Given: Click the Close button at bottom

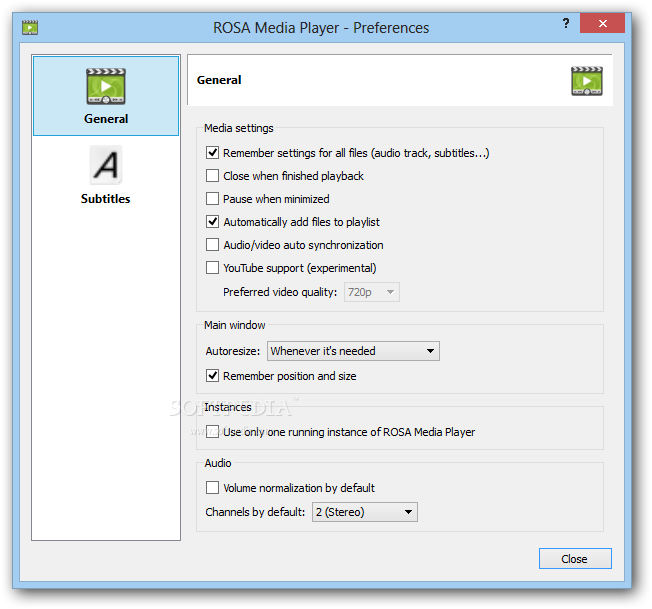Looking at the screenshot, I should pyautogui.click(x=575, y=558).
